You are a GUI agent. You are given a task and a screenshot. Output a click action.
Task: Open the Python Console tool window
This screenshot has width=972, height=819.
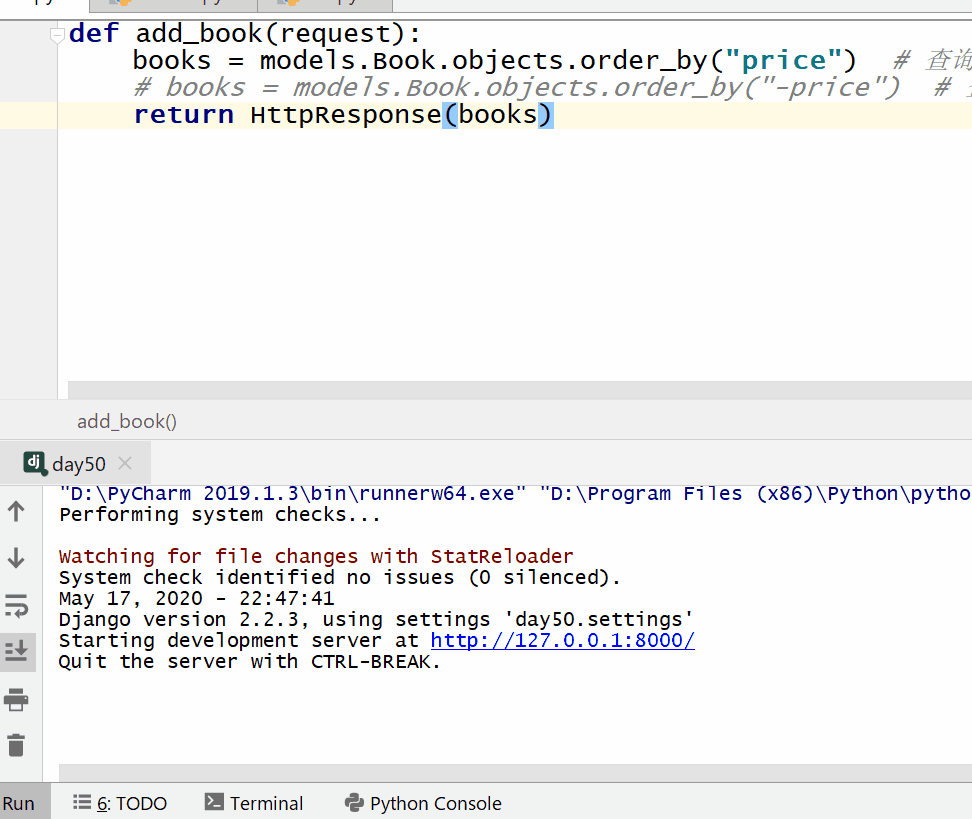(423, 803)
